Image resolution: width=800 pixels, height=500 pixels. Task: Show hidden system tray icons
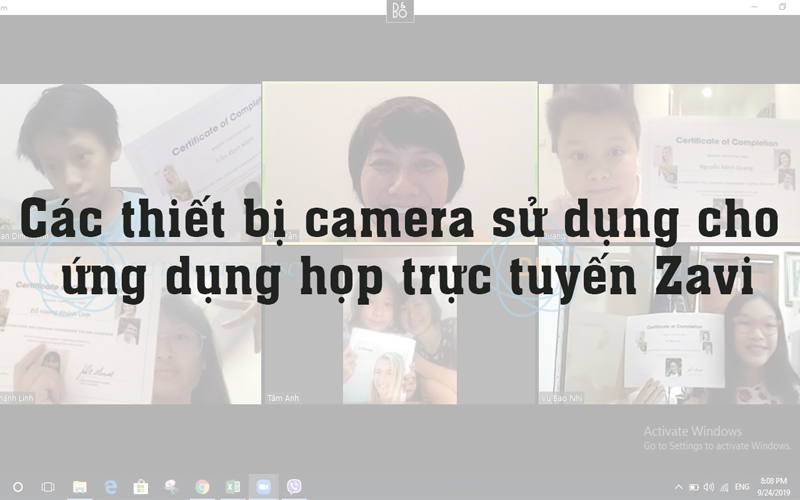coord(679,487)
